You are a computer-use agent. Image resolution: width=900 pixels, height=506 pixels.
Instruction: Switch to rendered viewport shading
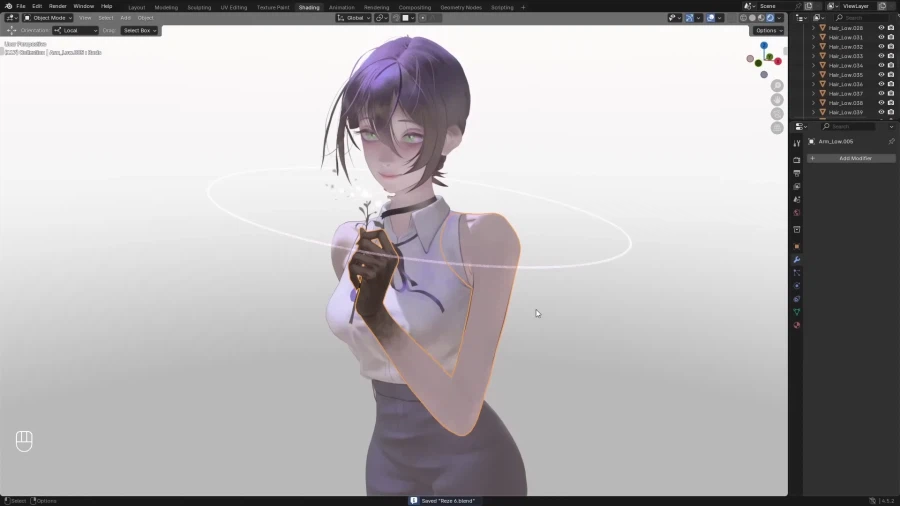coord(770,18)
